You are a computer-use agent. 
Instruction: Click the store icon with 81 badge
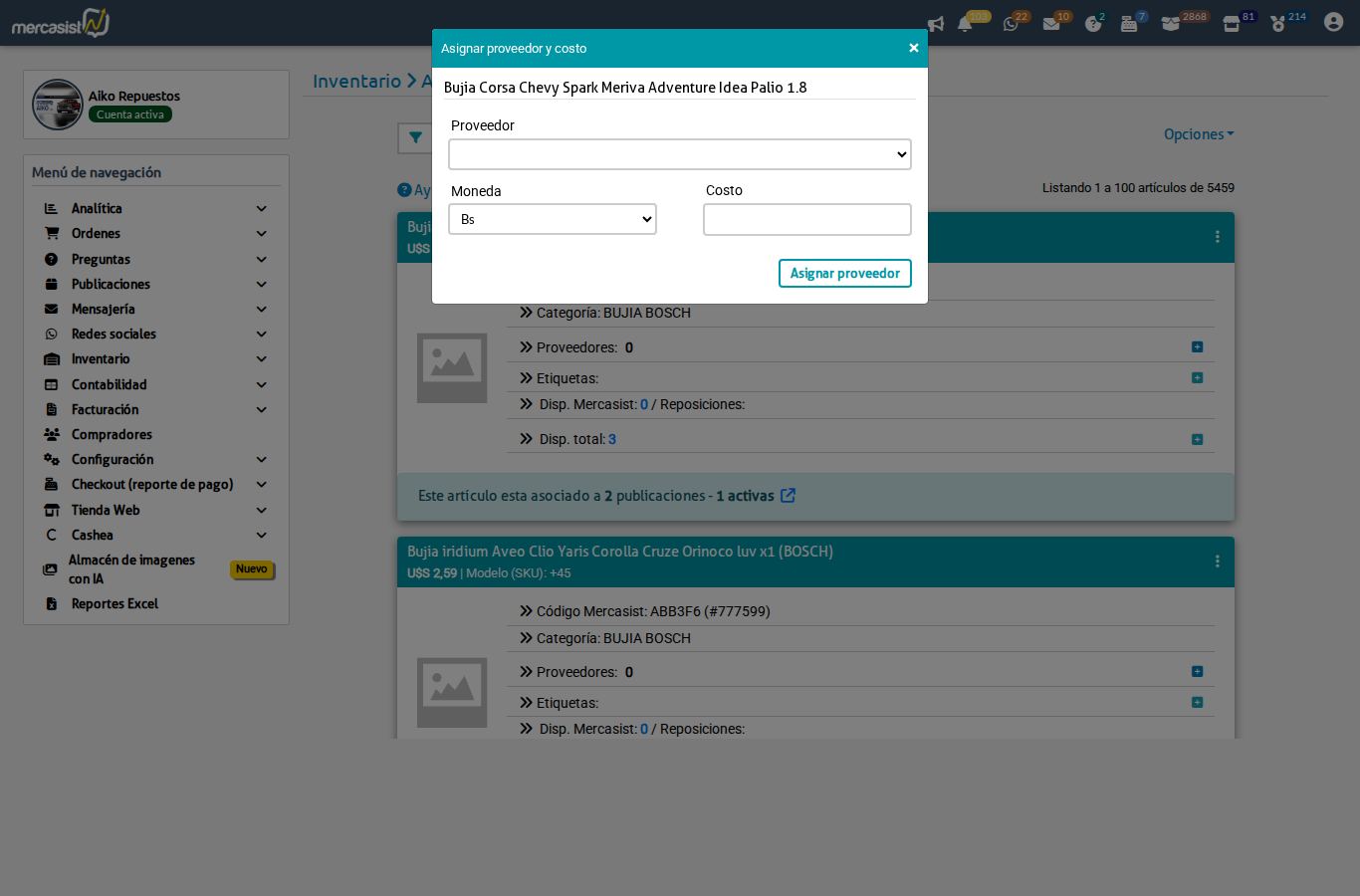(x=1231, y=22)
